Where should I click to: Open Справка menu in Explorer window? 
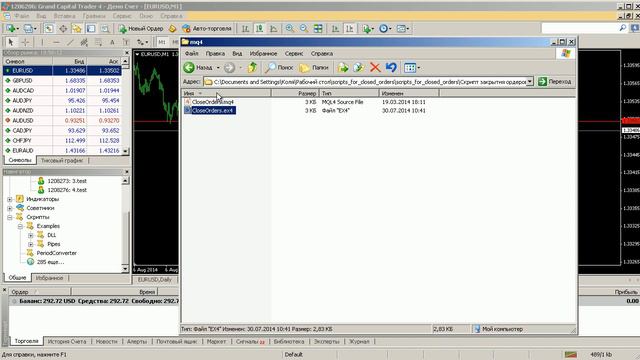pyautogui.click(x=322, y=53)
